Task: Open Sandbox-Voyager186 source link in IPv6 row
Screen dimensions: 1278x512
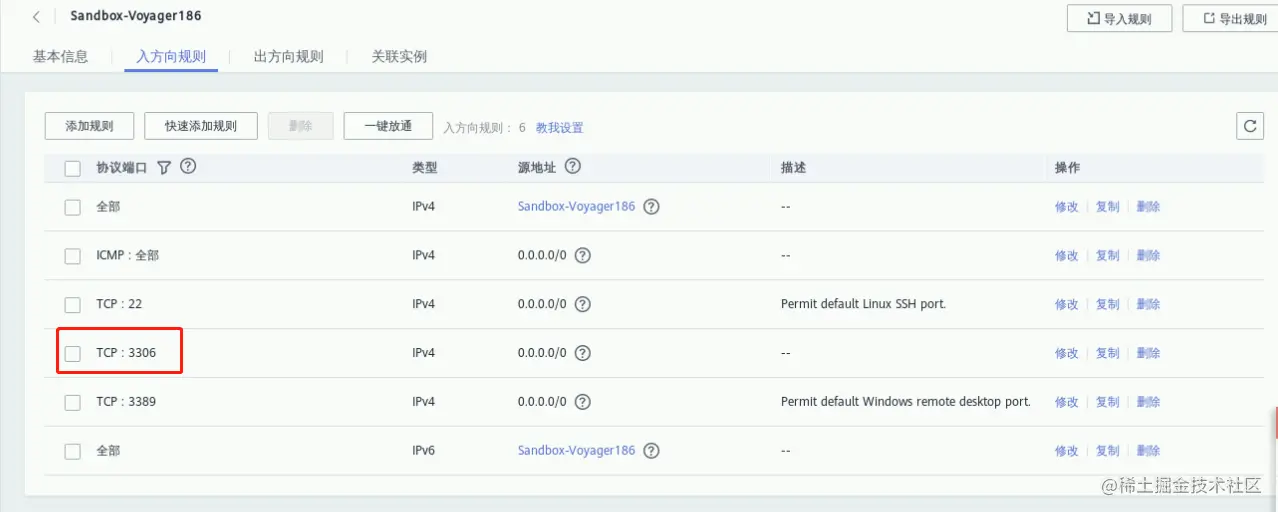Action: coord(576,451)
